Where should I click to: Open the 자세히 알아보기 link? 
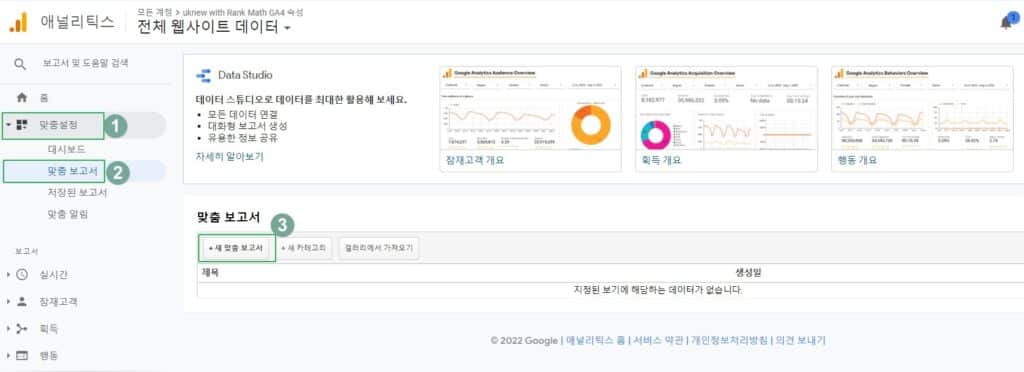click(x=229, y=157)
